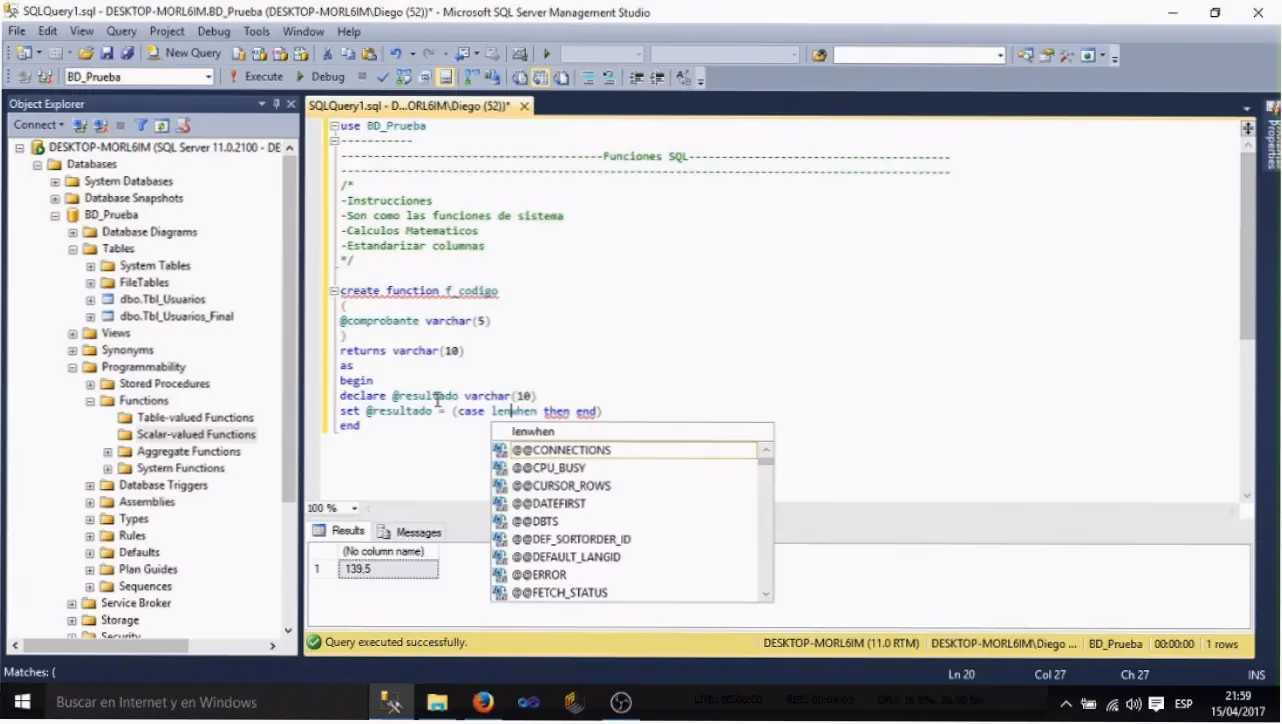
Task: Close the SQLQuery1.sql tab
Action: point(524,105)
